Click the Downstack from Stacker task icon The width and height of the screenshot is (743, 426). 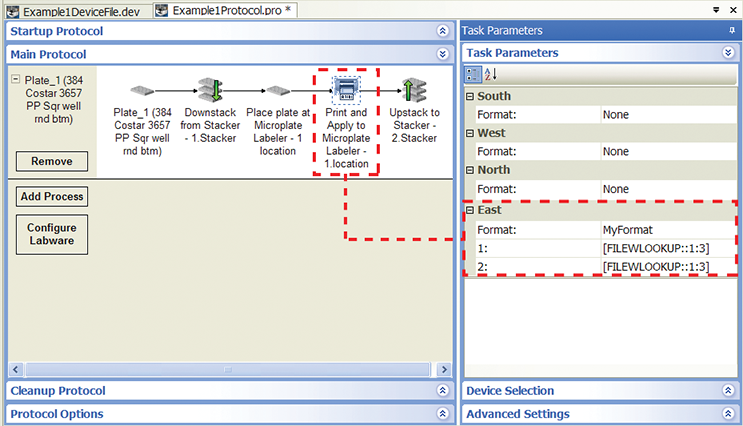click(210, 90)
